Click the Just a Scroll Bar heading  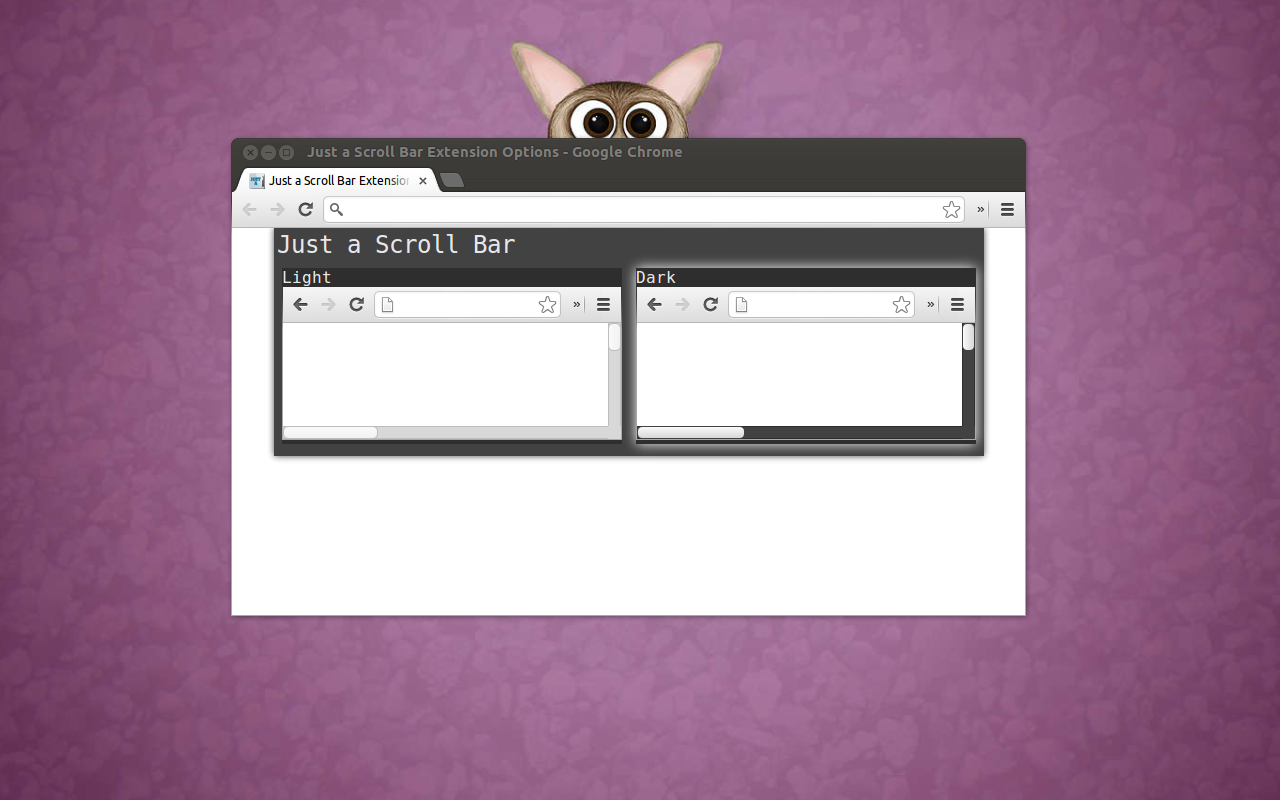[396, 245]
